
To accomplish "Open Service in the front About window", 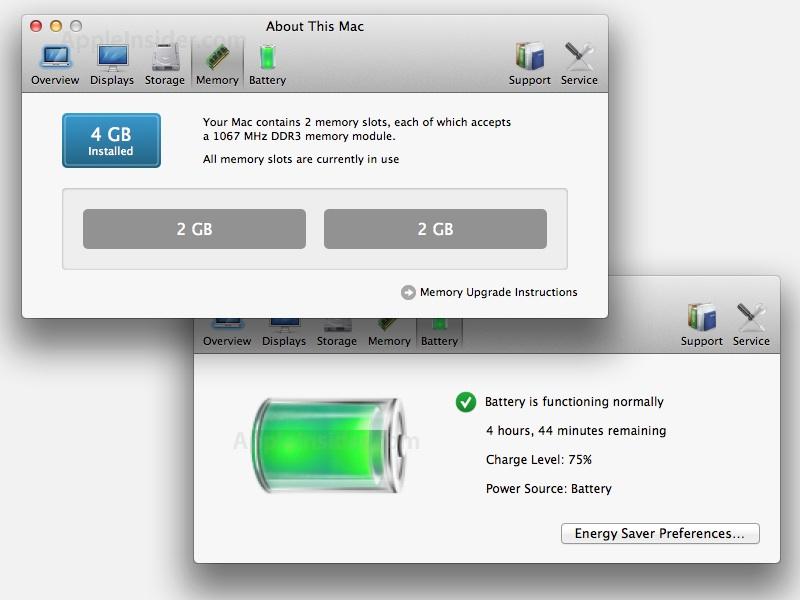I will pyautogui.click(x=579, y=65).
